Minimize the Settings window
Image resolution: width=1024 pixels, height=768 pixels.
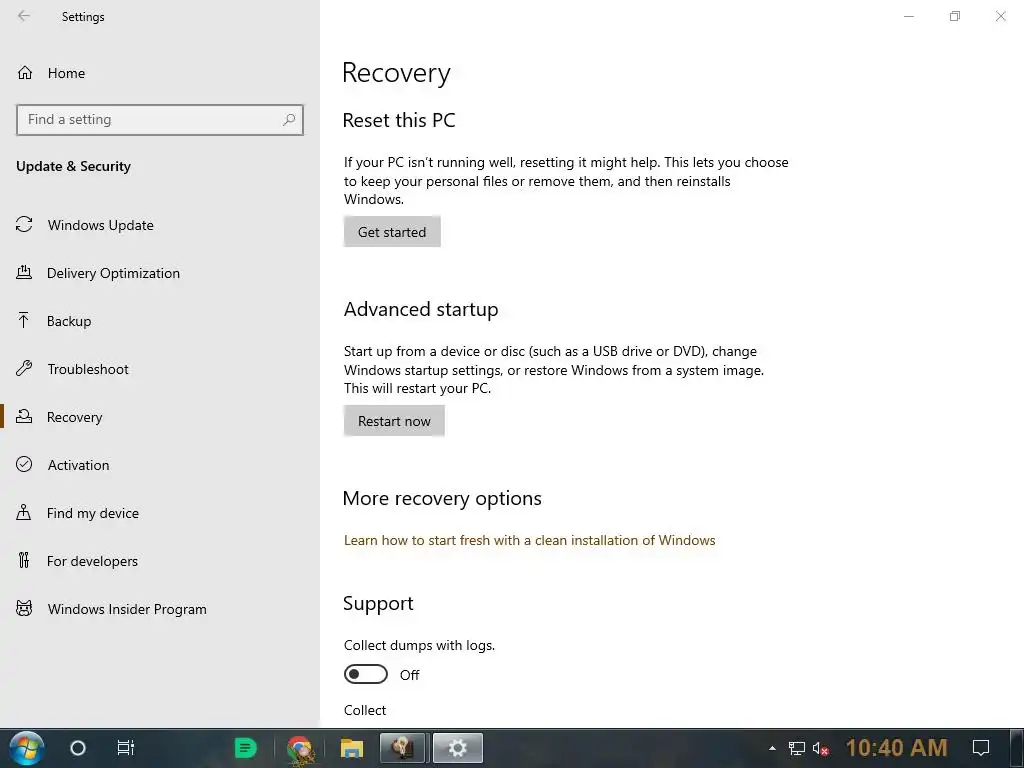[908, 16]
